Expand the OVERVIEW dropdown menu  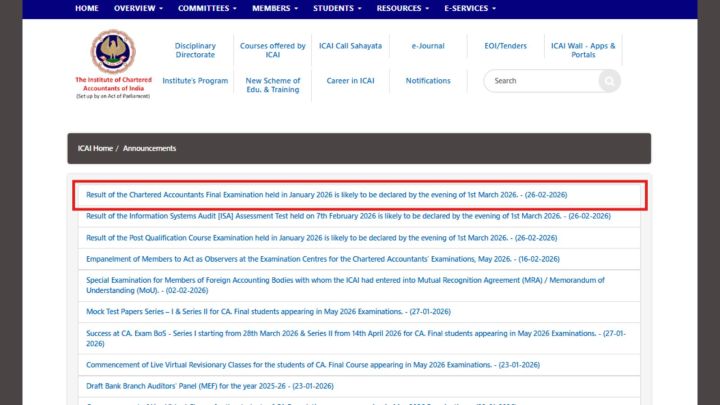(x=138, y=8)
